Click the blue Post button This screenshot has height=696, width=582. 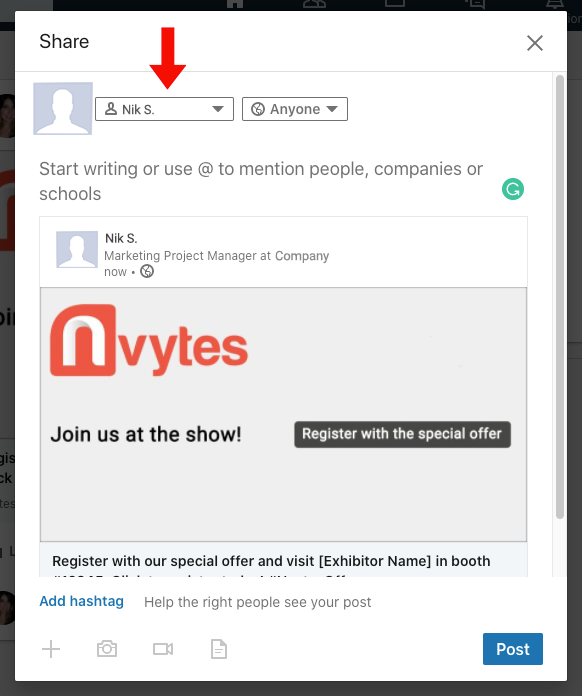click(513, 649)
